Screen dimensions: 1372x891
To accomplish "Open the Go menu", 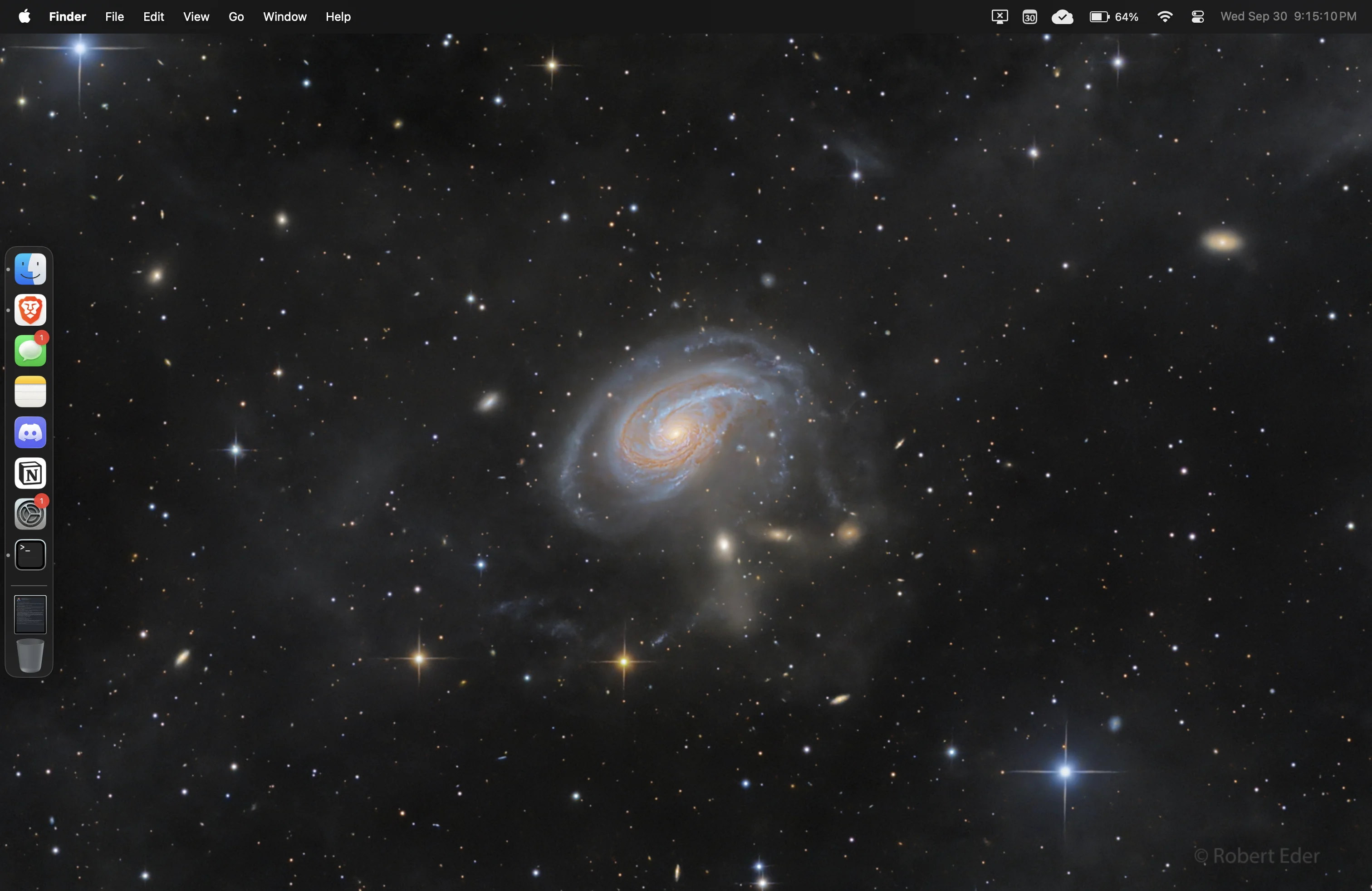I will click(x=236, y=17).
